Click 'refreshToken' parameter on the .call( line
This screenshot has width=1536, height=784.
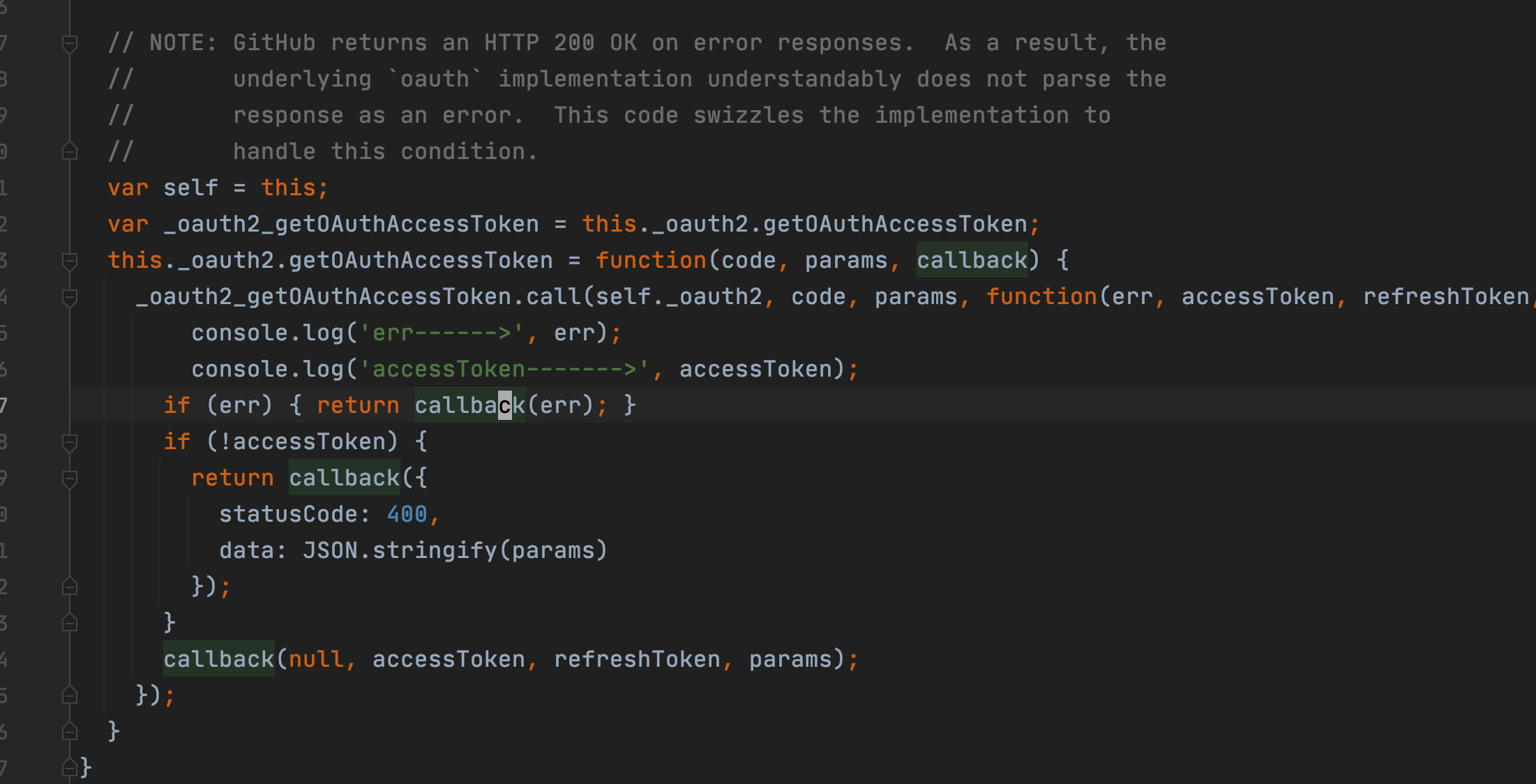(x=1446, y=296)
